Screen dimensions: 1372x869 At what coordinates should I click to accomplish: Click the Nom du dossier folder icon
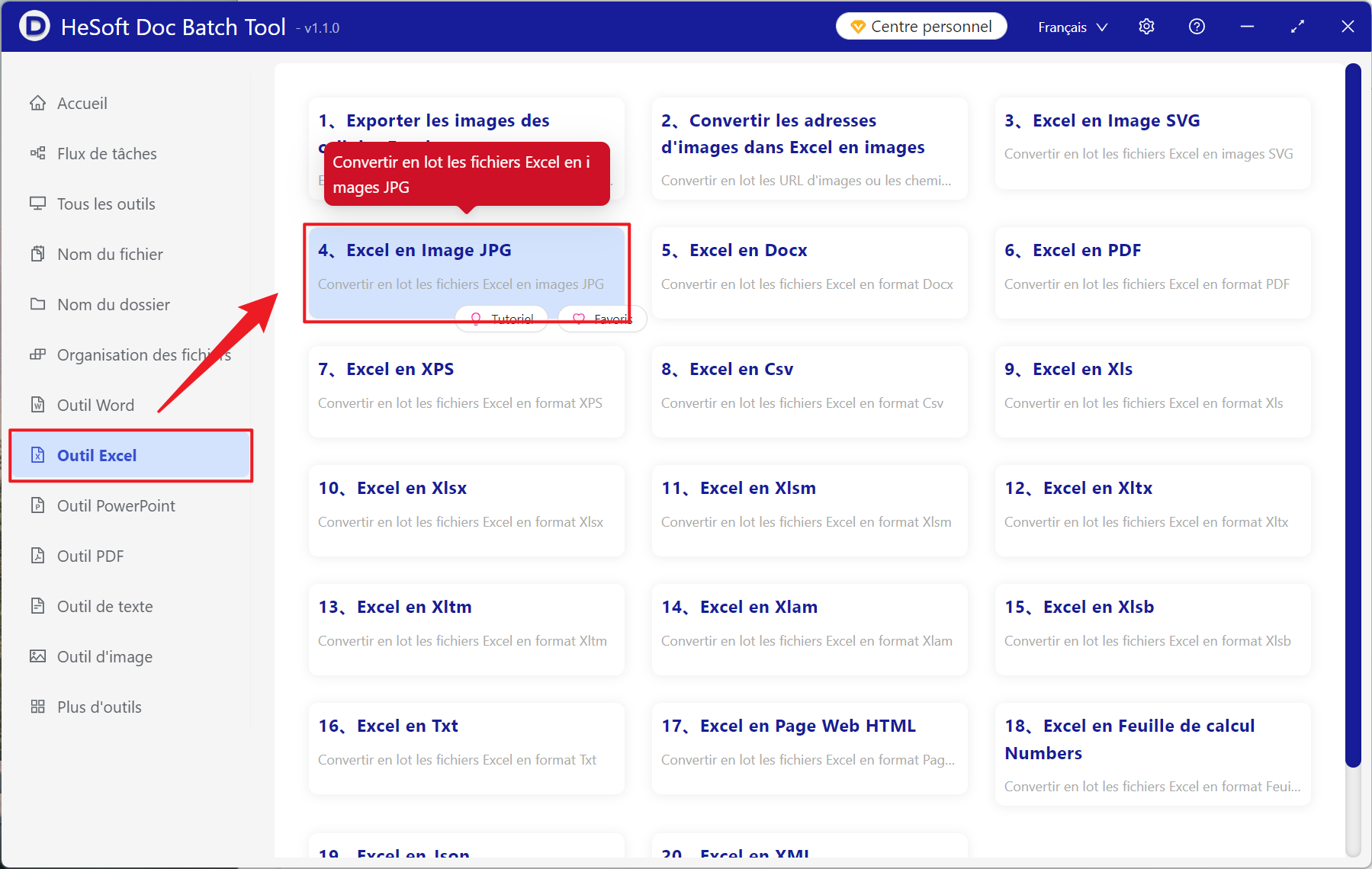[37, 304]
